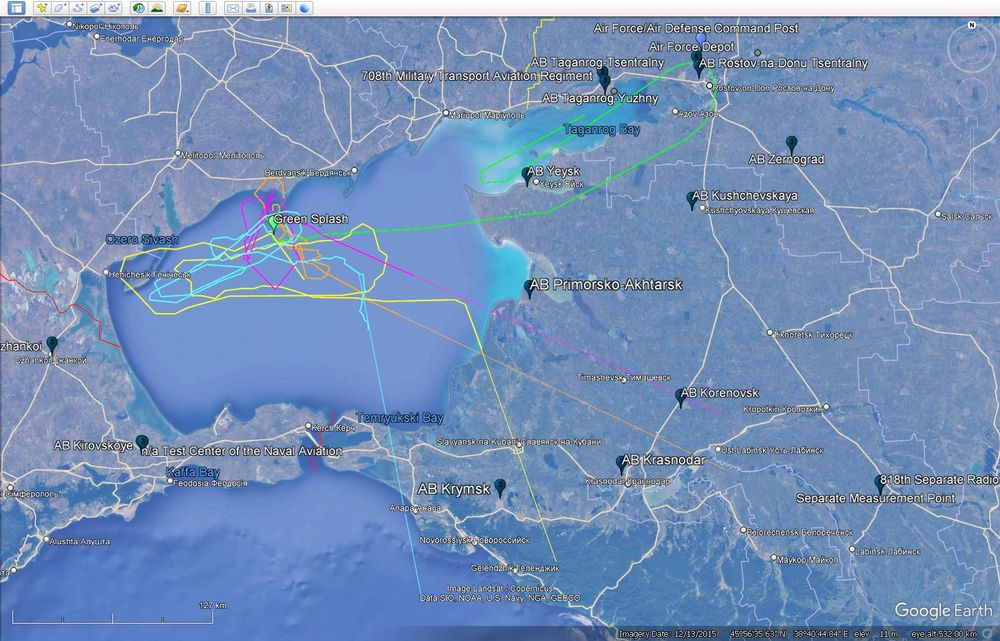
Task: Click the latitude readout 45°56'35.63" N
Action: pyautogui.click(x=756, y=634)
